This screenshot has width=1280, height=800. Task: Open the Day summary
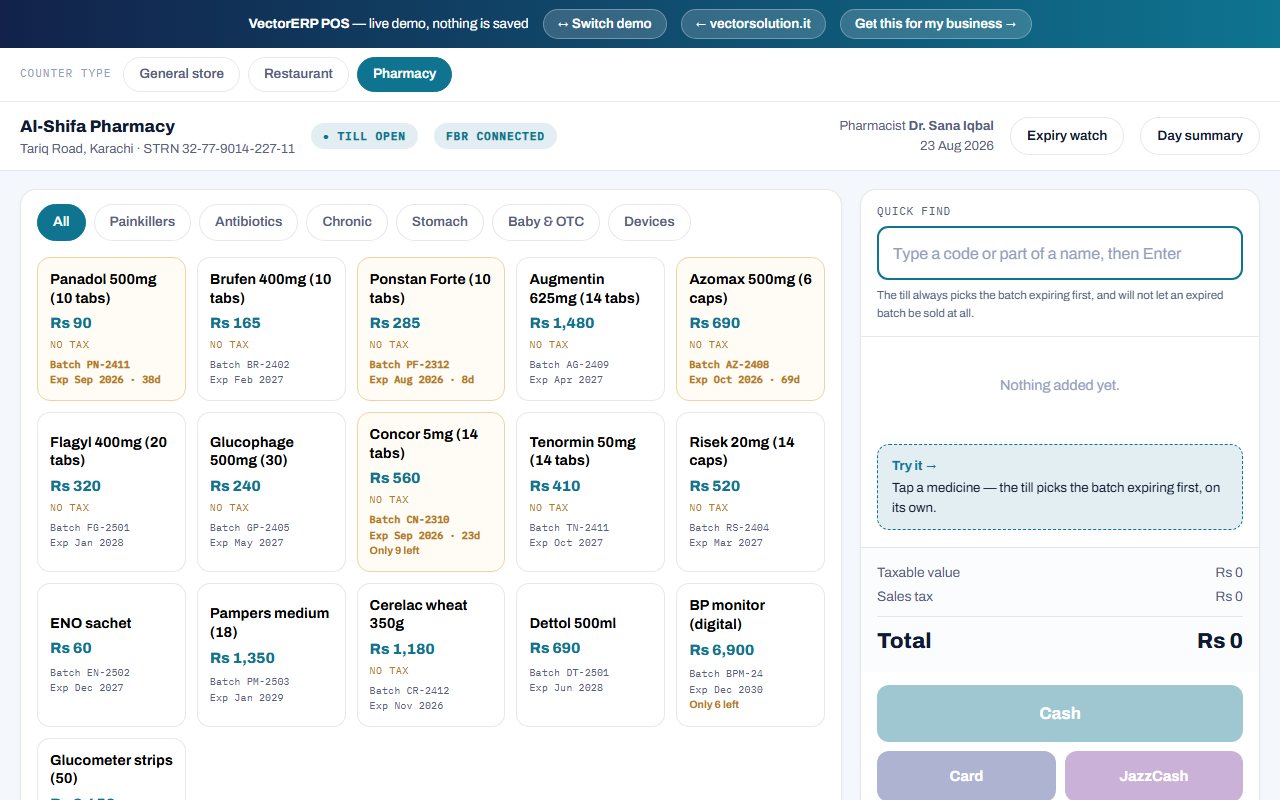click(1200, 136)
